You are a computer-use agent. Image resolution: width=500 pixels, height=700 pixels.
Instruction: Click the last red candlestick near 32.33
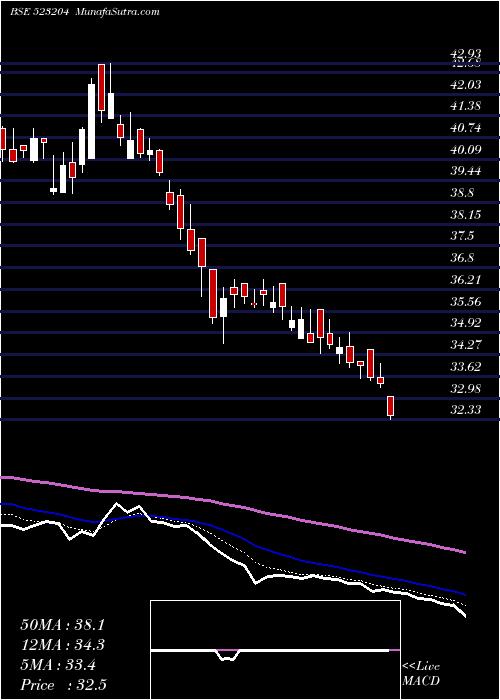(x=391, y=406)
